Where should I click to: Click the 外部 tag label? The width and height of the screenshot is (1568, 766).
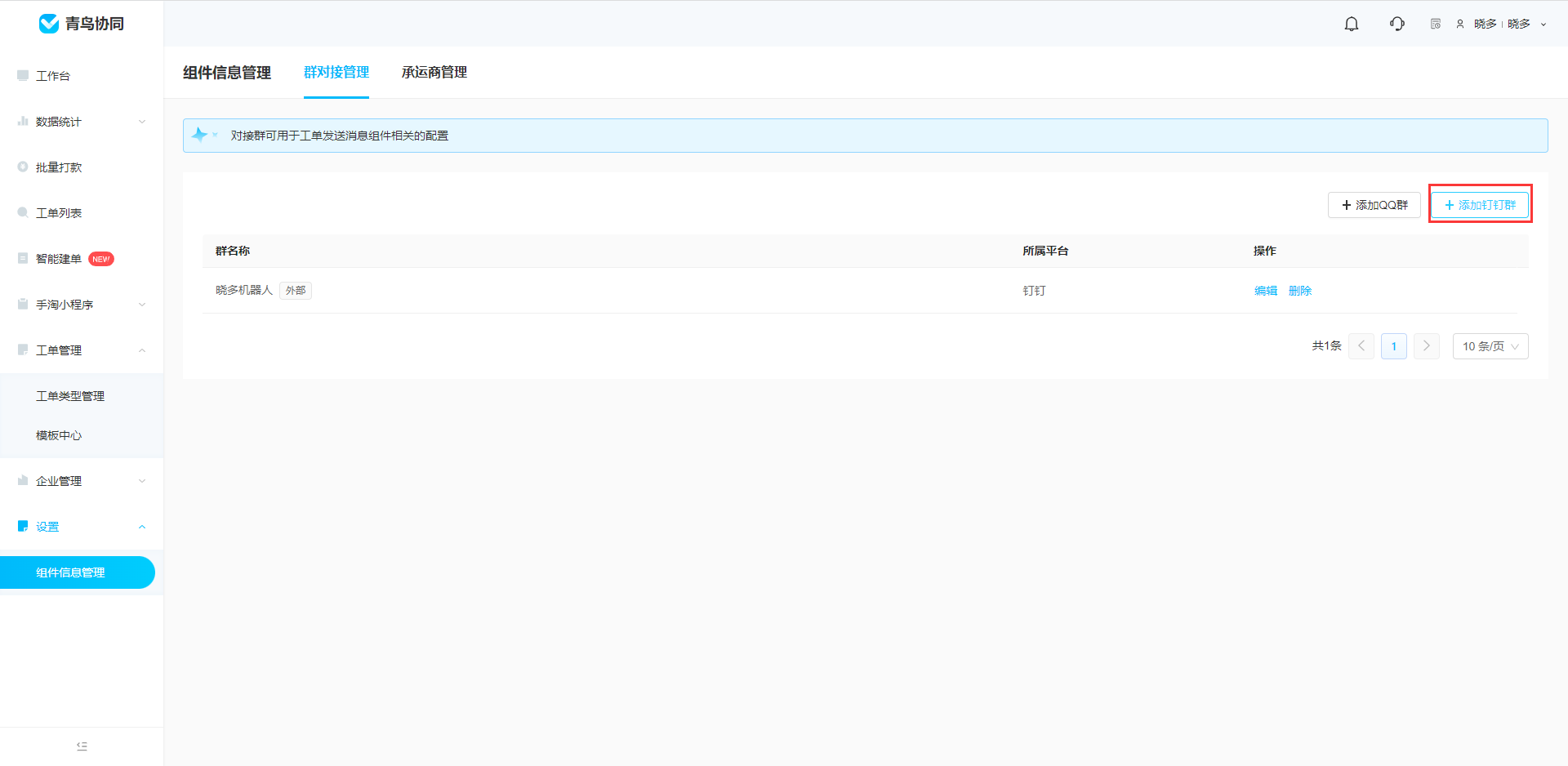coord(296,291)
